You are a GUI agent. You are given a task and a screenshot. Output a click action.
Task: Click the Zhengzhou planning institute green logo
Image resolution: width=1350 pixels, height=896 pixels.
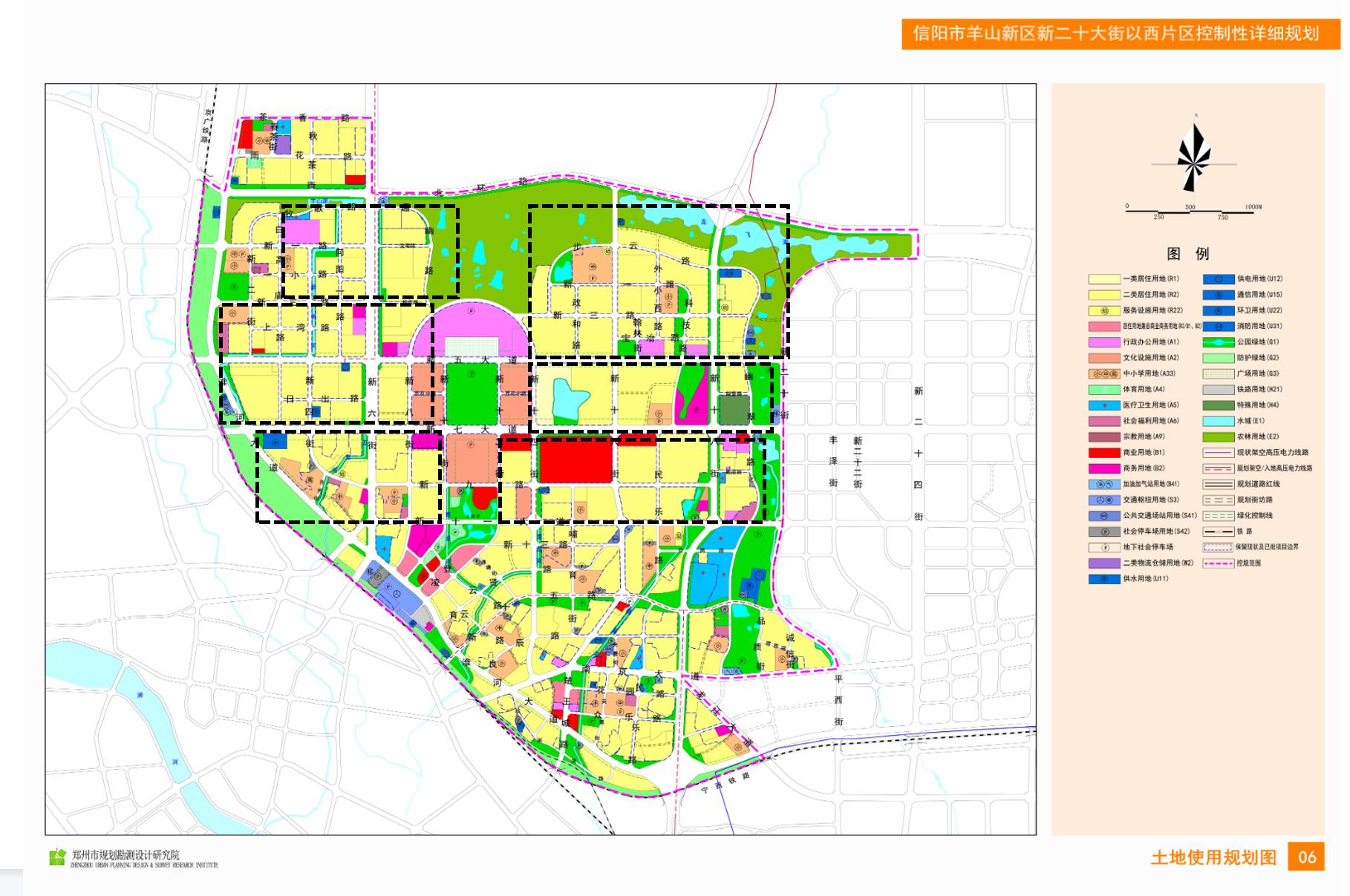57,857
